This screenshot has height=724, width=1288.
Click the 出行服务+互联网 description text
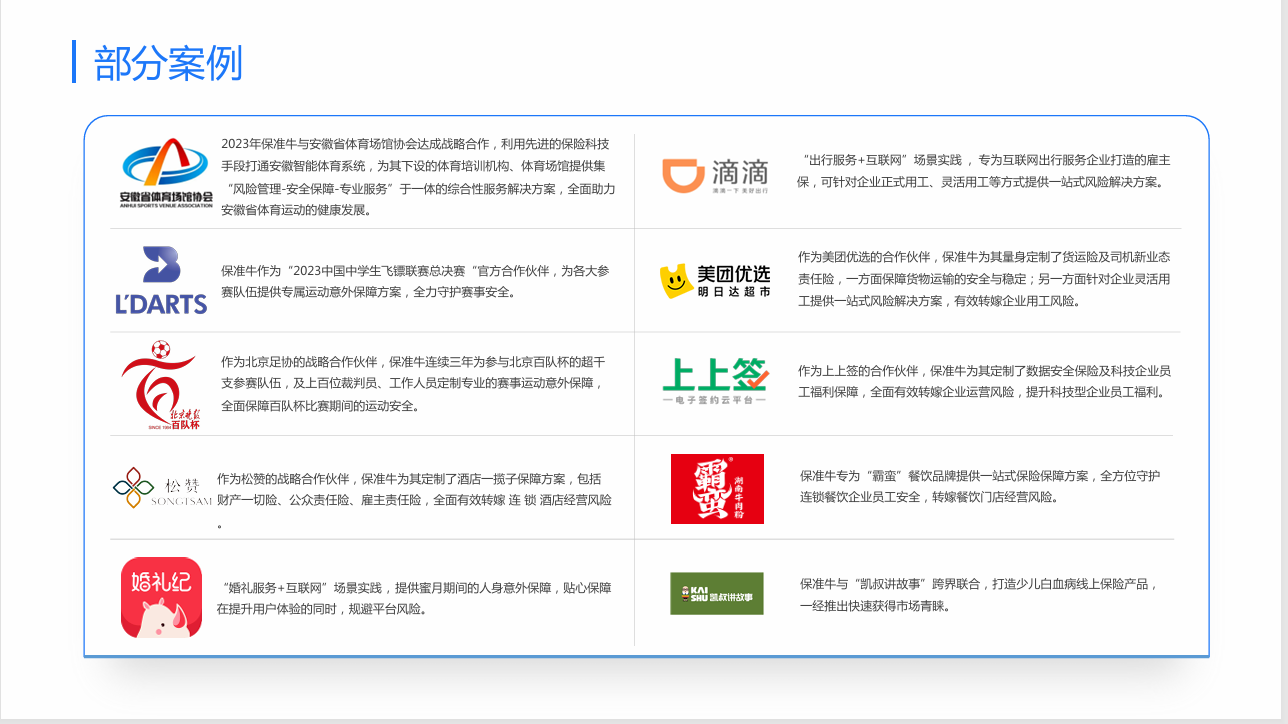(984, 171)
